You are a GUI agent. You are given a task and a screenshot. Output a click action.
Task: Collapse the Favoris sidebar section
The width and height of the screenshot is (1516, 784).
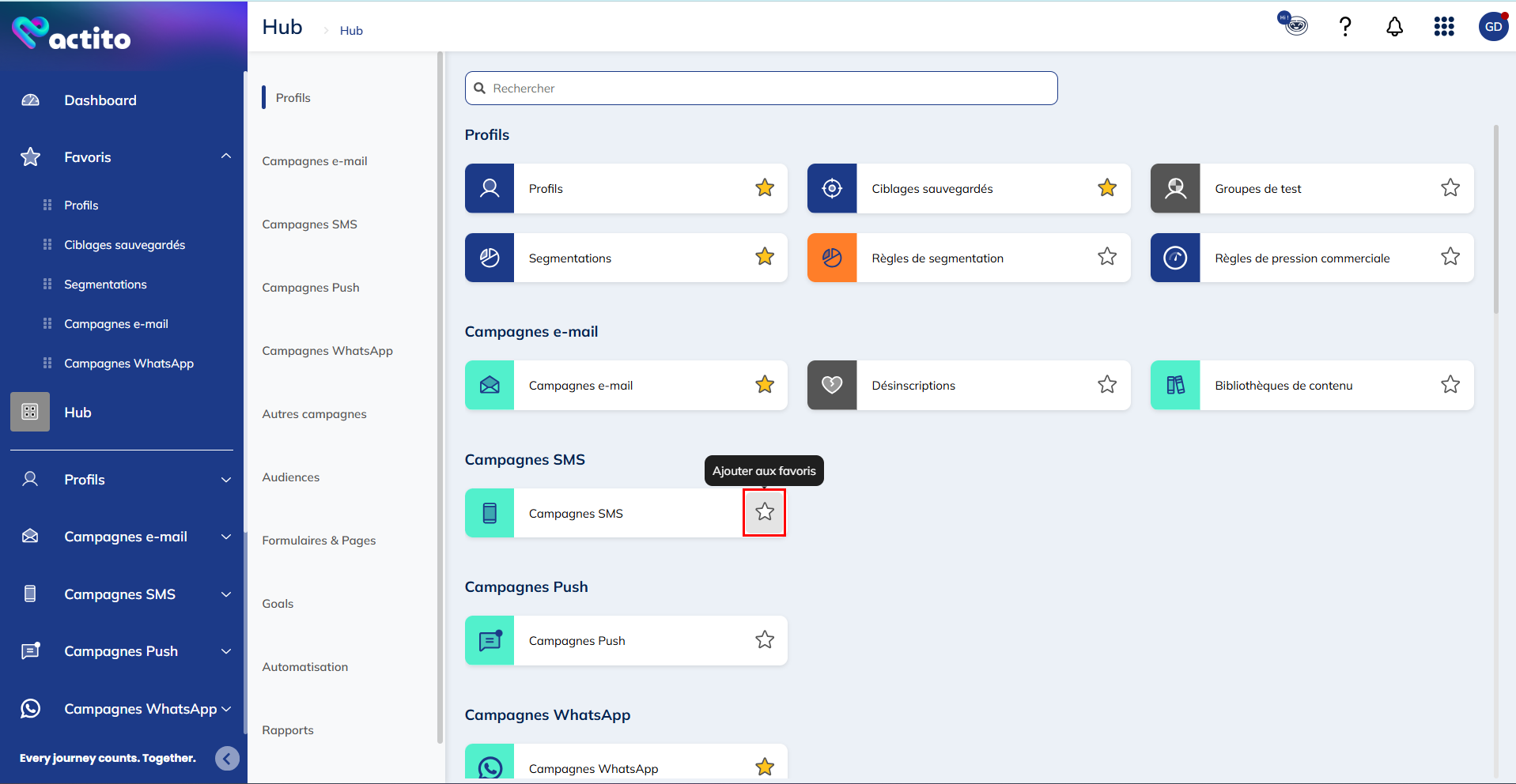[x=226, y=156]
